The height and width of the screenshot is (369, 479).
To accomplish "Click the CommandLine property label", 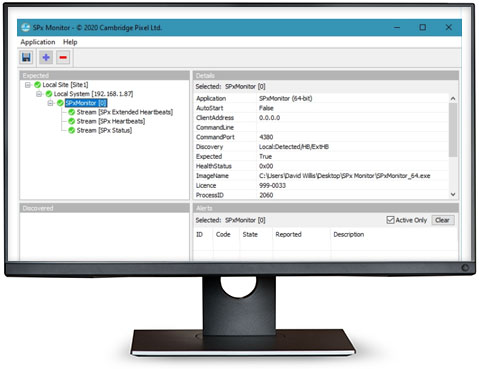I will 215,128.
